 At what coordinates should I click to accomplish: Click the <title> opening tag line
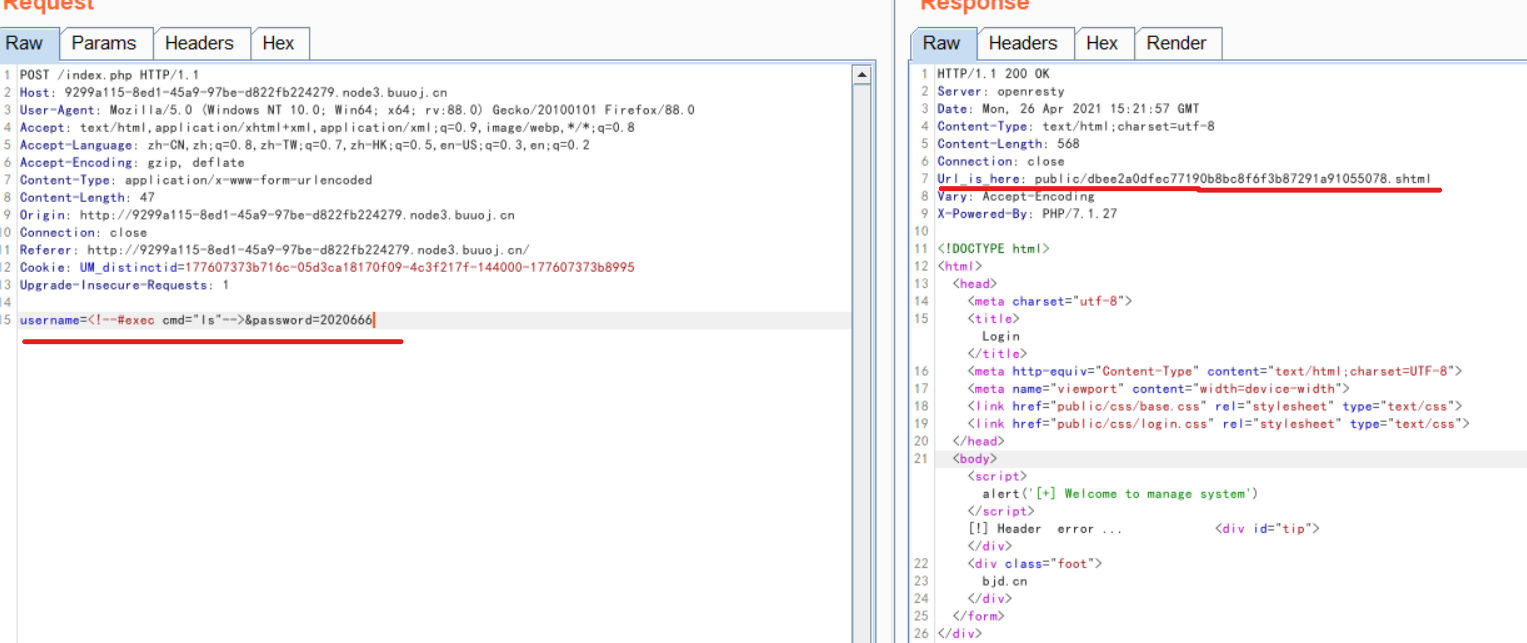[993, 319]
